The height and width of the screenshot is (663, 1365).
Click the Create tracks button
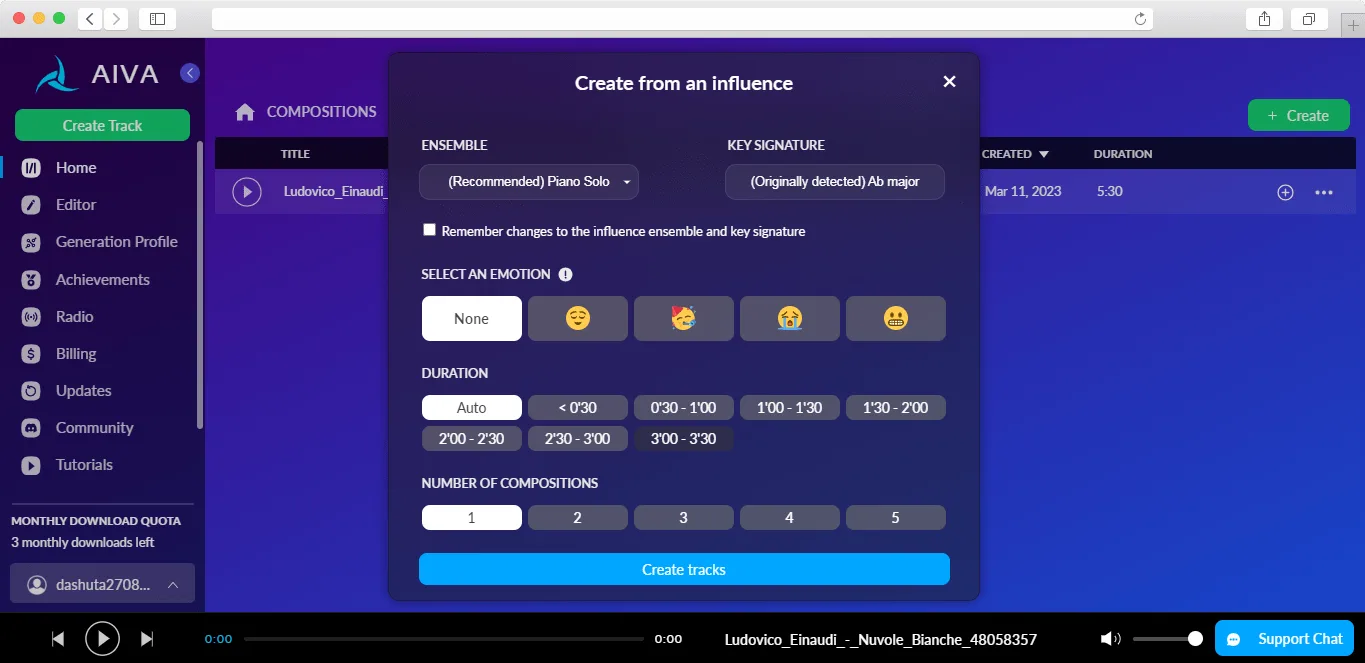tap(684, 569)
